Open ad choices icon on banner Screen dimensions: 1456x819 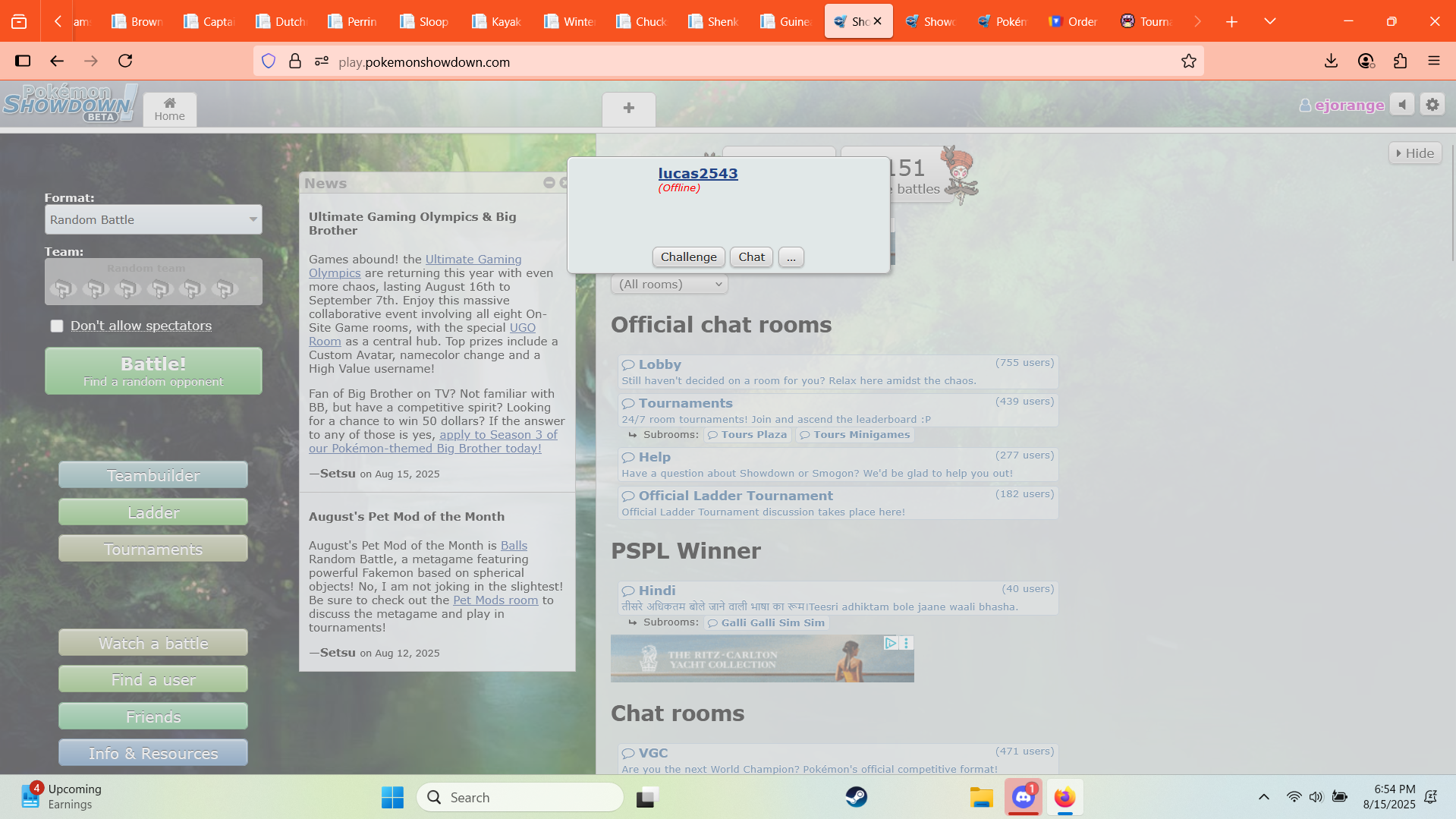click(x=891, y=643)
